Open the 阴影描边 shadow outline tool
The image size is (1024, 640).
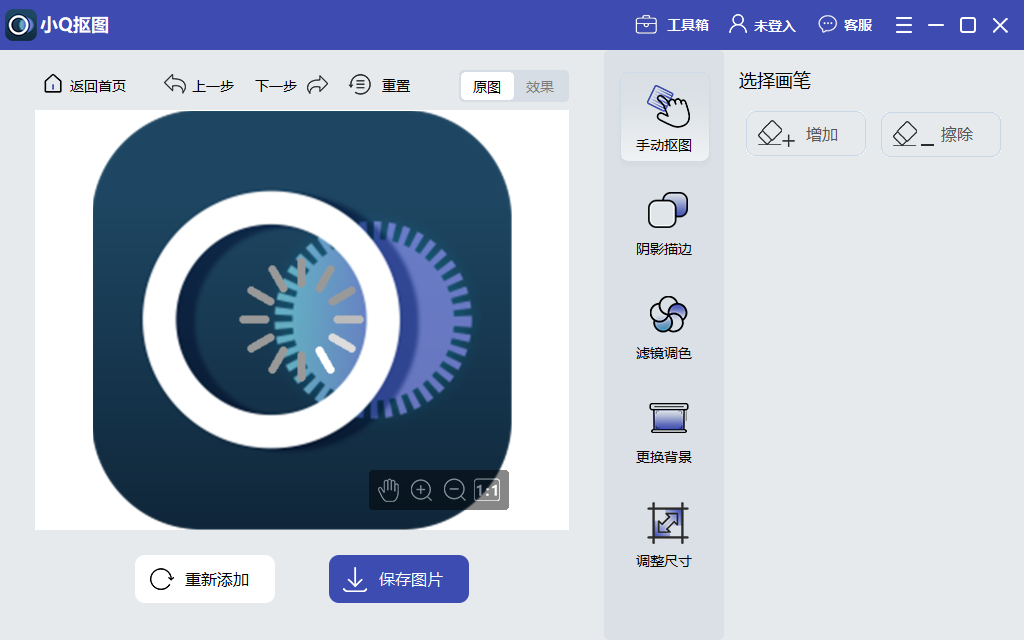[664, 222]
